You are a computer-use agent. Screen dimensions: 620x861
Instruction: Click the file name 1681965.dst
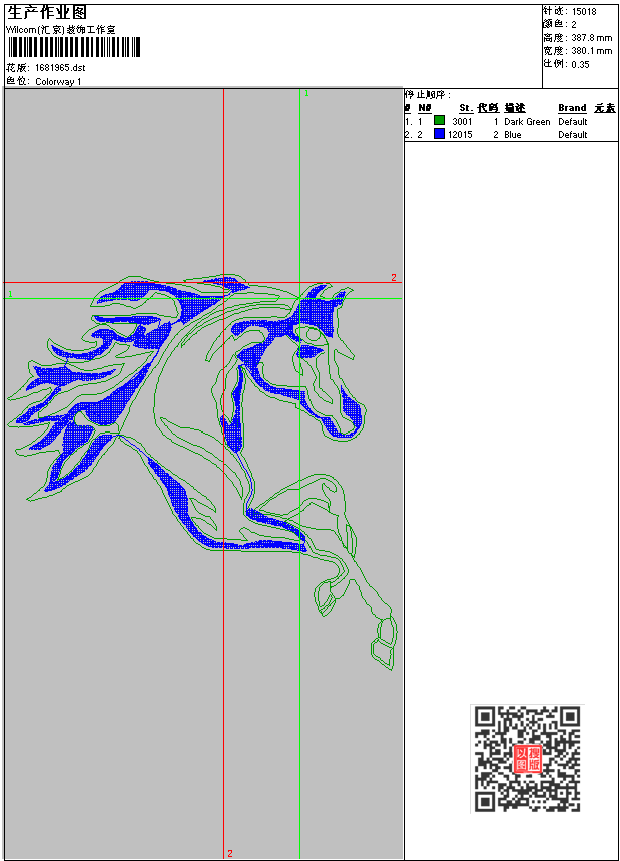(x=60, y=68)
